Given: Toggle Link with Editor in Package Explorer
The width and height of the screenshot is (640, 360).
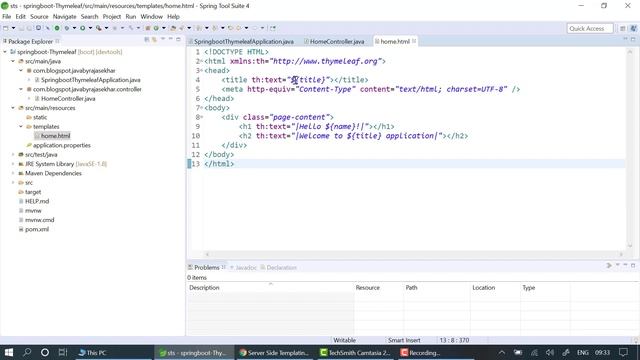Looking at the screenshot, I should pyautogui.click(x=154, y=40).
